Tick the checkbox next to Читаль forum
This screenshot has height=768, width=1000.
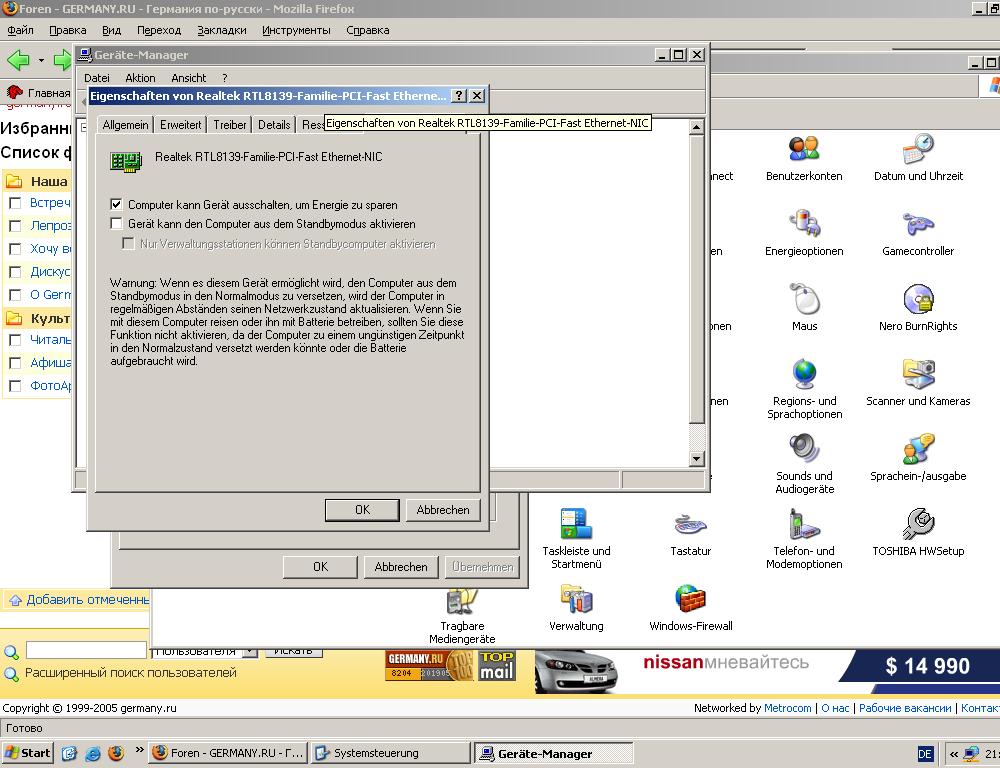point(15,340)
